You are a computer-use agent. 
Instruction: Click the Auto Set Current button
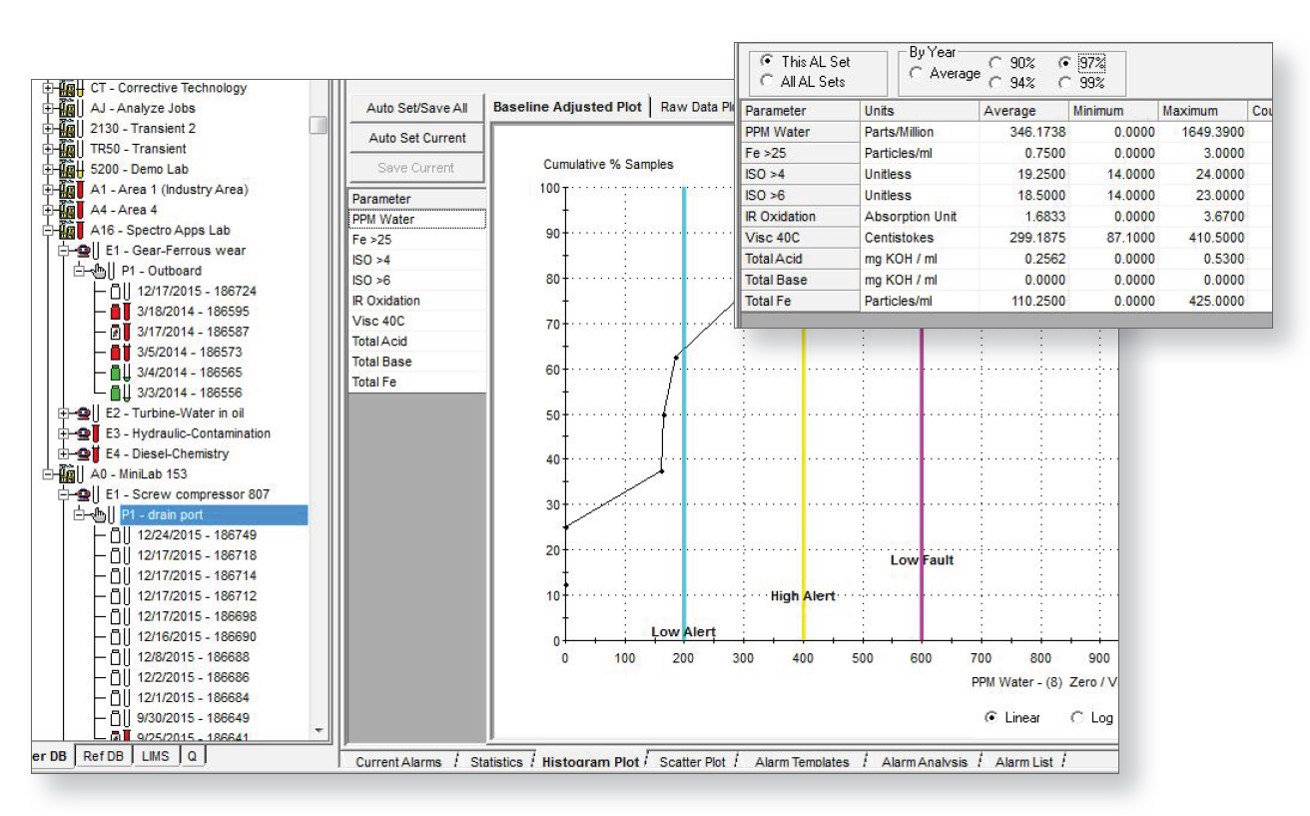click(416, 138)
